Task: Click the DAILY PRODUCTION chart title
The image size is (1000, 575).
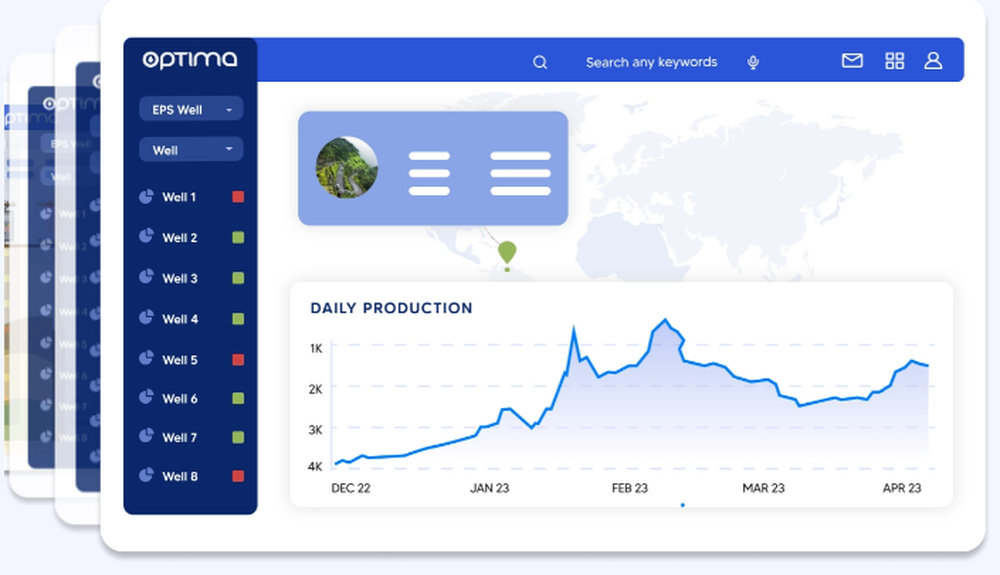Action: pyautogui.click(x=391, y=308)
